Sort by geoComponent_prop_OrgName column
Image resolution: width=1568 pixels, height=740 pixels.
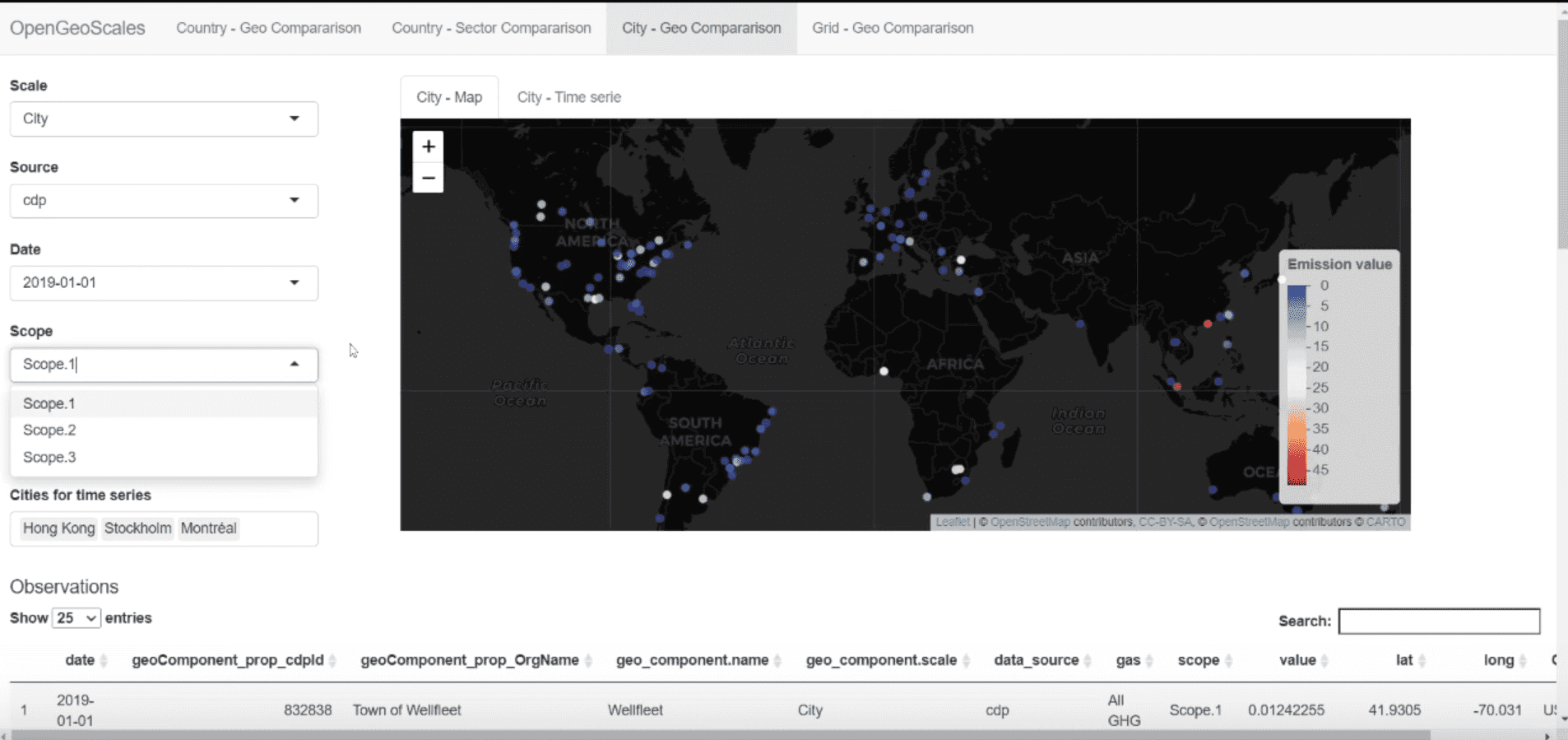pyautogui.click(x=470, y=660)
